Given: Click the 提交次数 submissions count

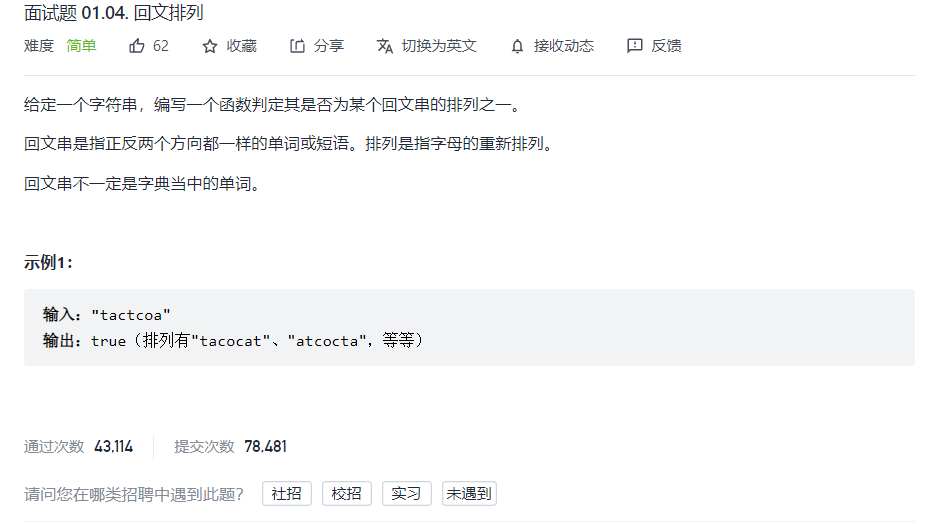Looking at the screenshot, I should pyautogui.click(x=265, y=447).
